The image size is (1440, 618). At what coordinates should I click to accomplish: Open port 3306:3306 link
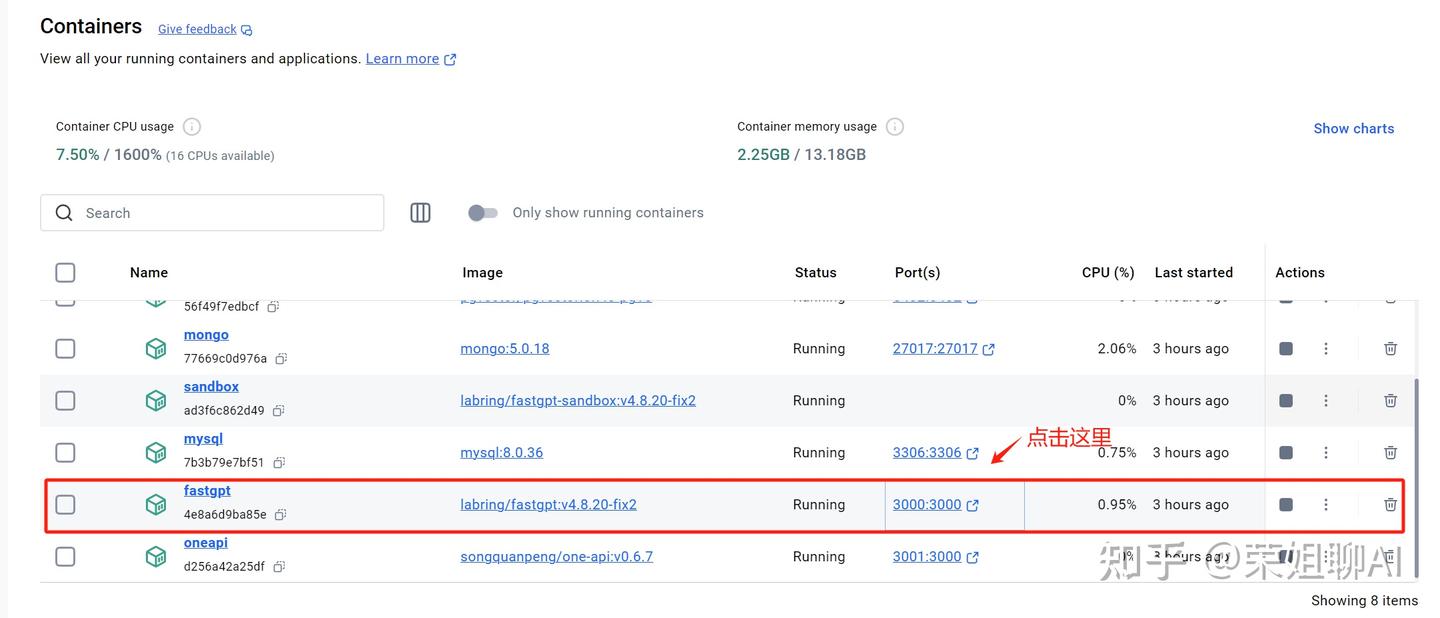935,453
